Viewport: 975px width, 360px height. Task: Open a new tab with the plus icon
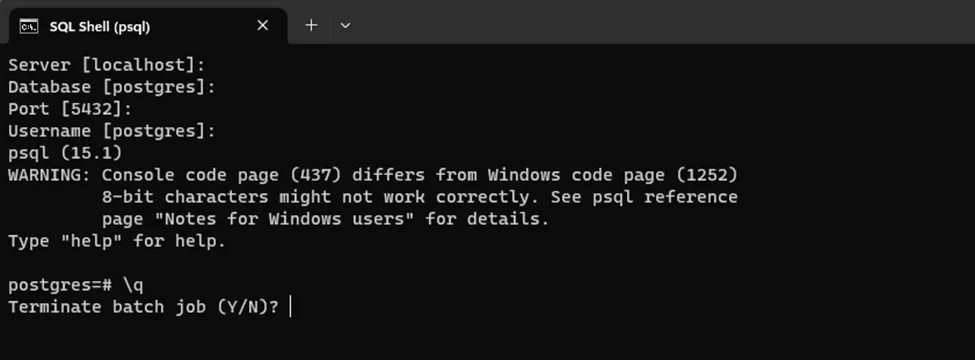[311, 25]
